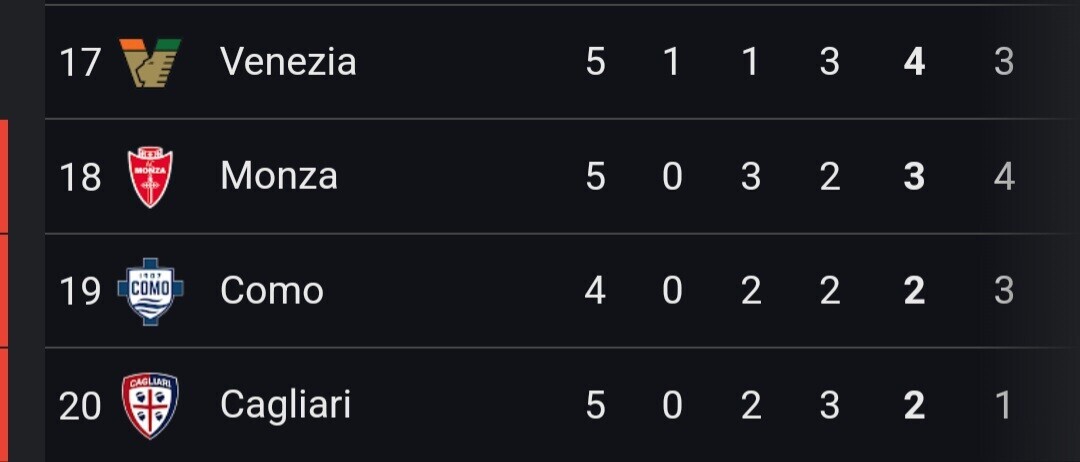Open the Cagliari club crest
Viewport: 1080px width, 462px height.
click(150, 406)
